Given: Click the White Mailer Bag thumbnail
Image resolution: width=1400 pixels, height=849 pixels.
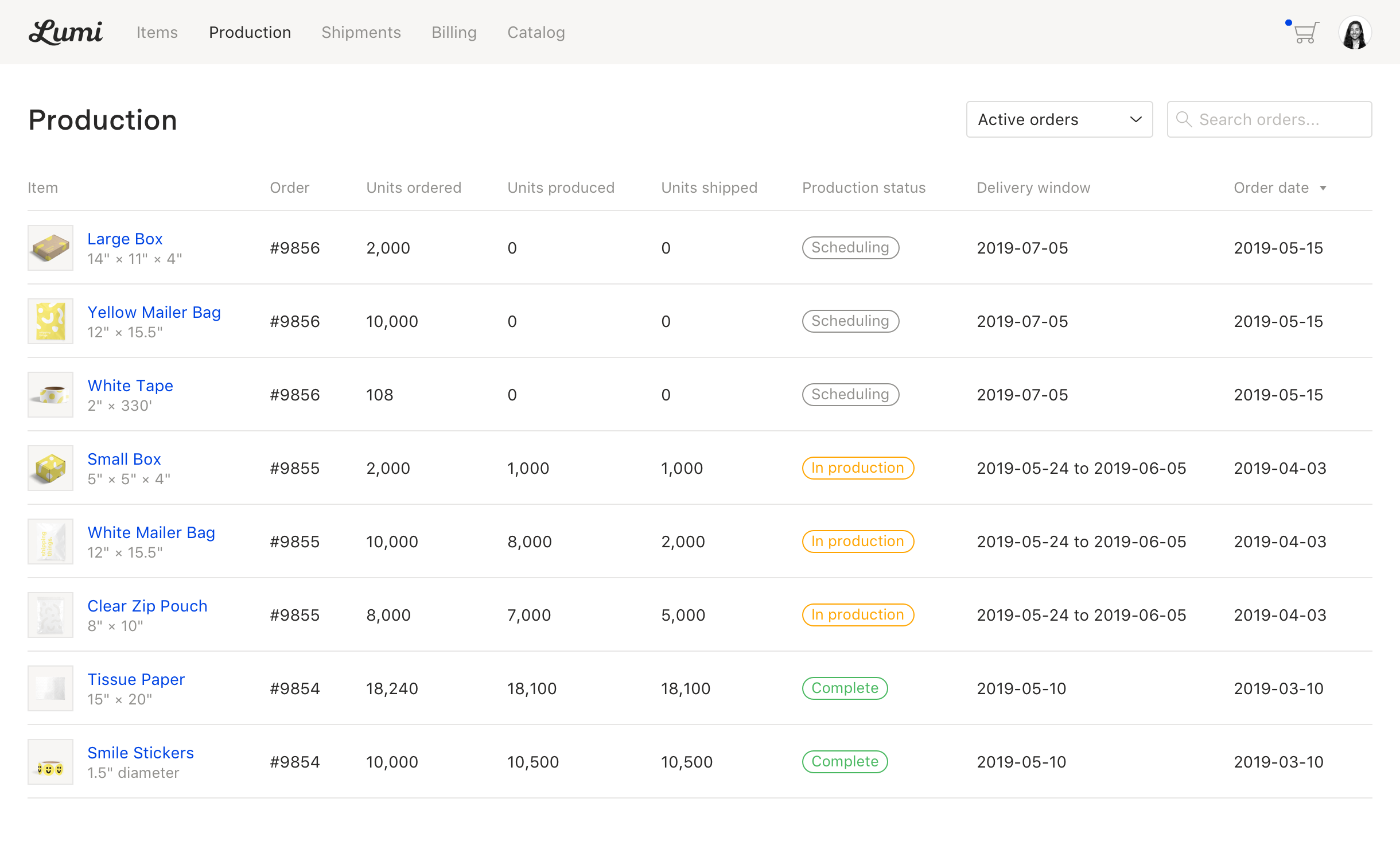Looking at the screenshot, I should click(50, 542).
